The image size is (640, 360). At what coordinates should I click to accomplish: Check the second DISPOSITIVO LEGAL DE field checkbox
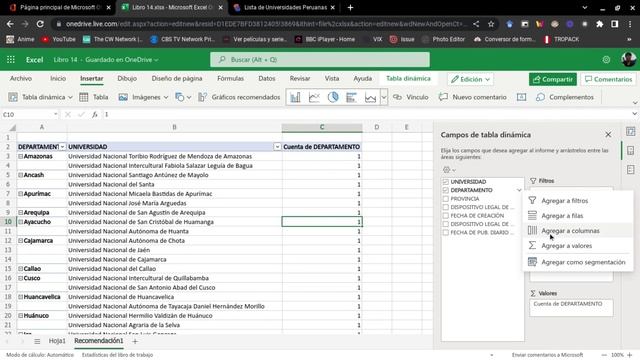pos(446,224)
